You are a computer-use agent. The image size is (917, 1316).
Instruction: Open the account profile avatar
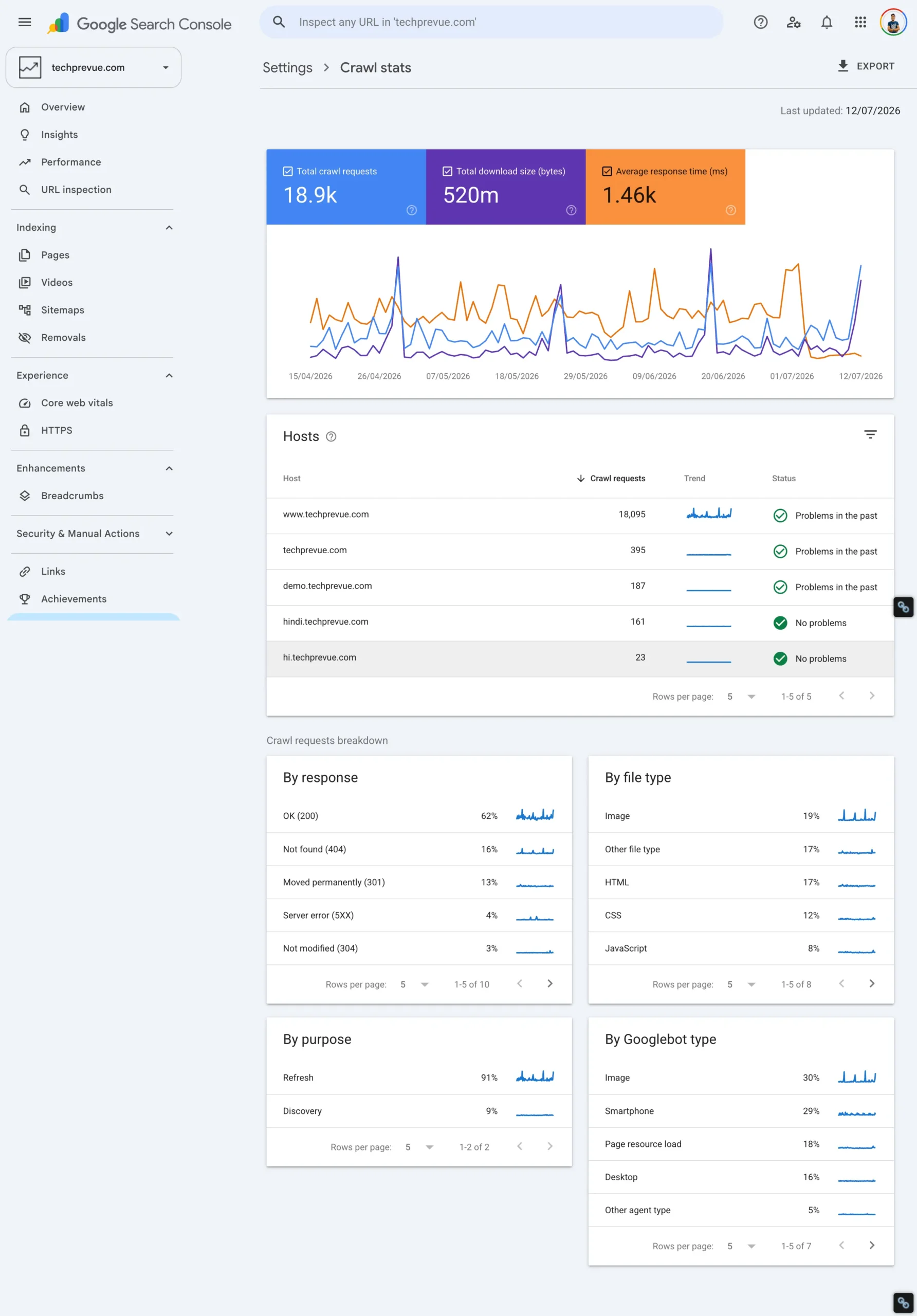[893, 22]
